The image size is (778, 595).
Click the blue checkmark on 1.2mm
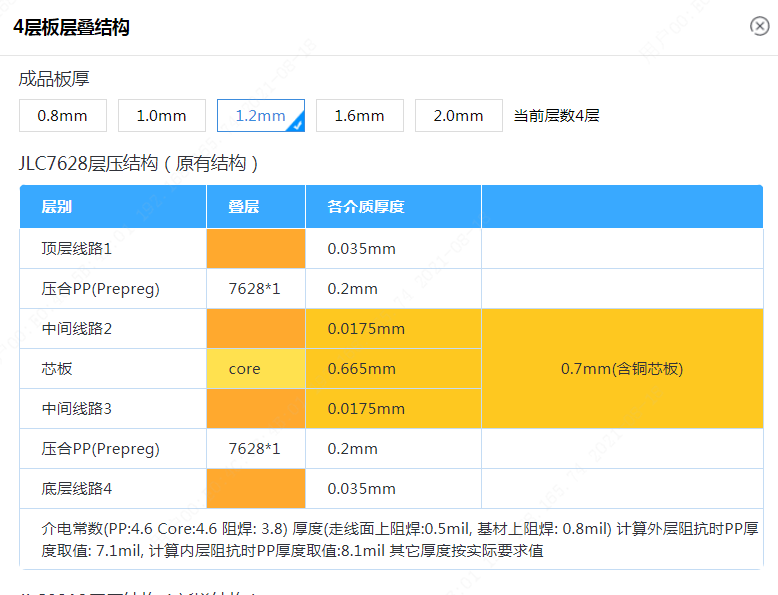297,125
